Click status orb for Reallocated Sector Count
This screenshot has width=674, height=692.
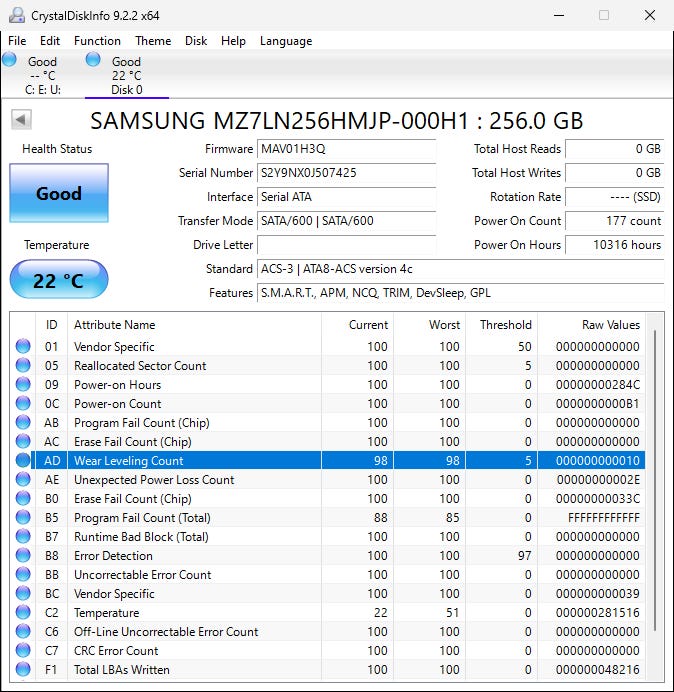(23, 365)
